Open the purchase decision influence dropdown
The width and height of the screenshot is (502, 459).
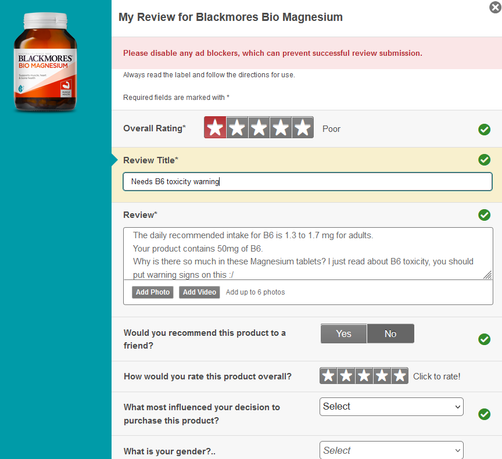point(391,407)
